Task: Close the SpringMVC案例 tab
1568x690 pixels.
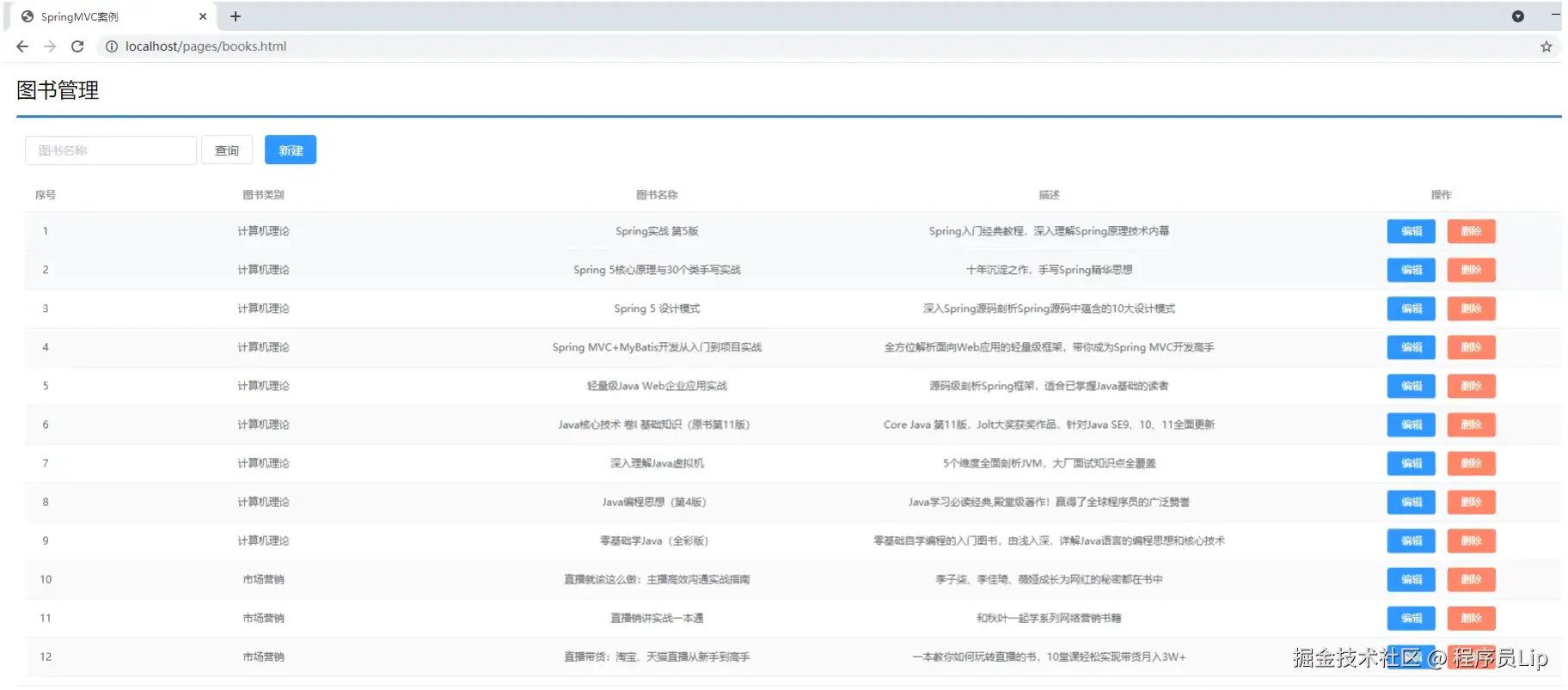Action: click(x=203, y=16)
